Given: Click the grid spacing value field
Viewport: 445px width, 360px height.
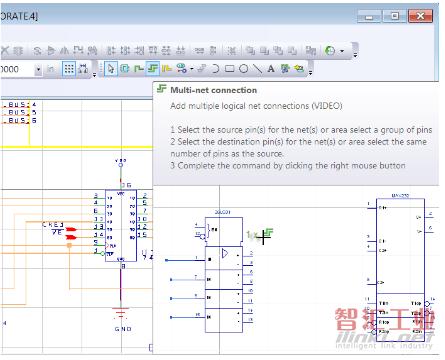Looking at the screenshot, I should [x=17, y=69].
